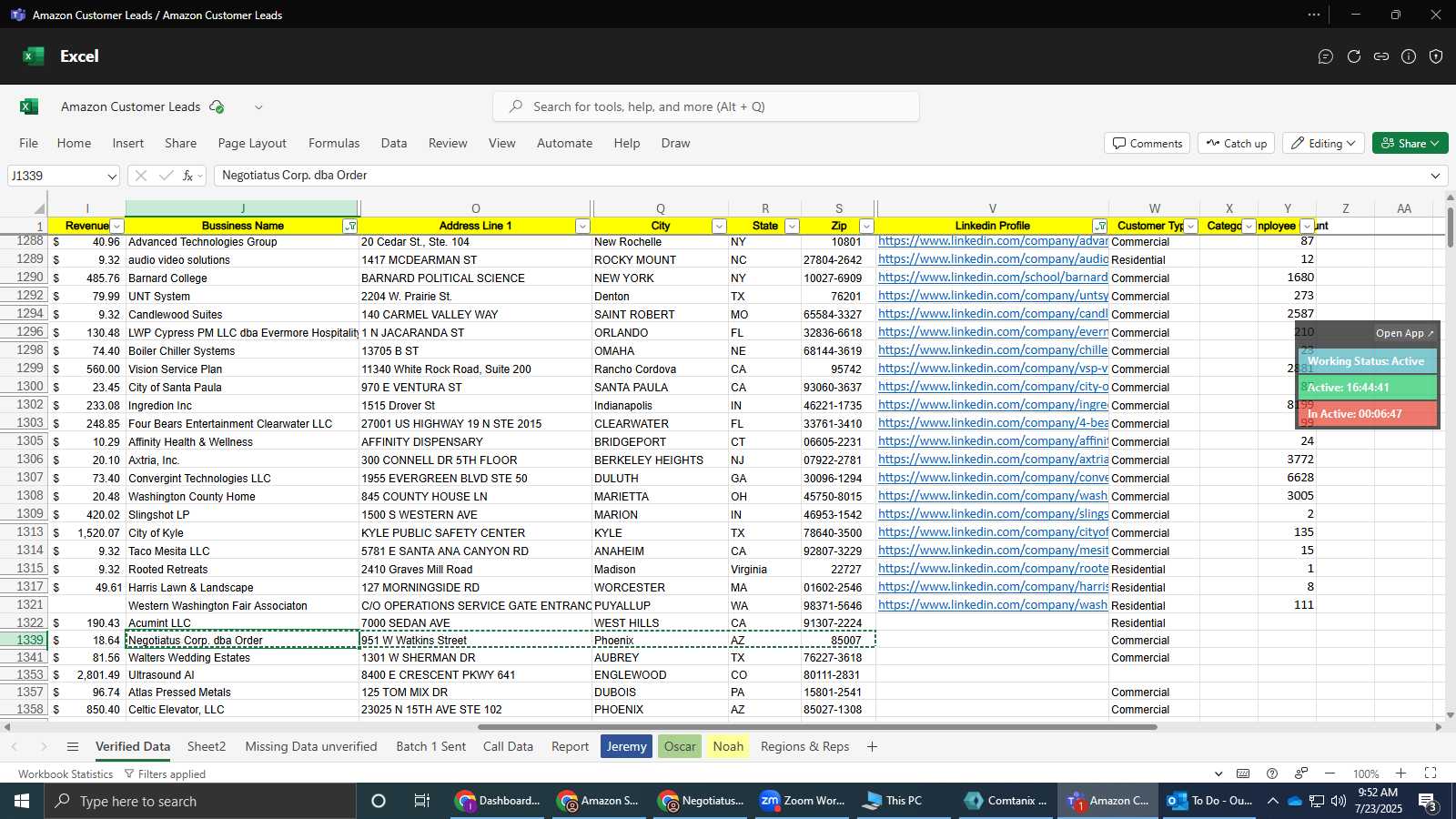Viewport: 1456px width, 819px height.
Task: Add a new sheet with the plus icon
Action: pyautogui.click(x=872, y=746)
